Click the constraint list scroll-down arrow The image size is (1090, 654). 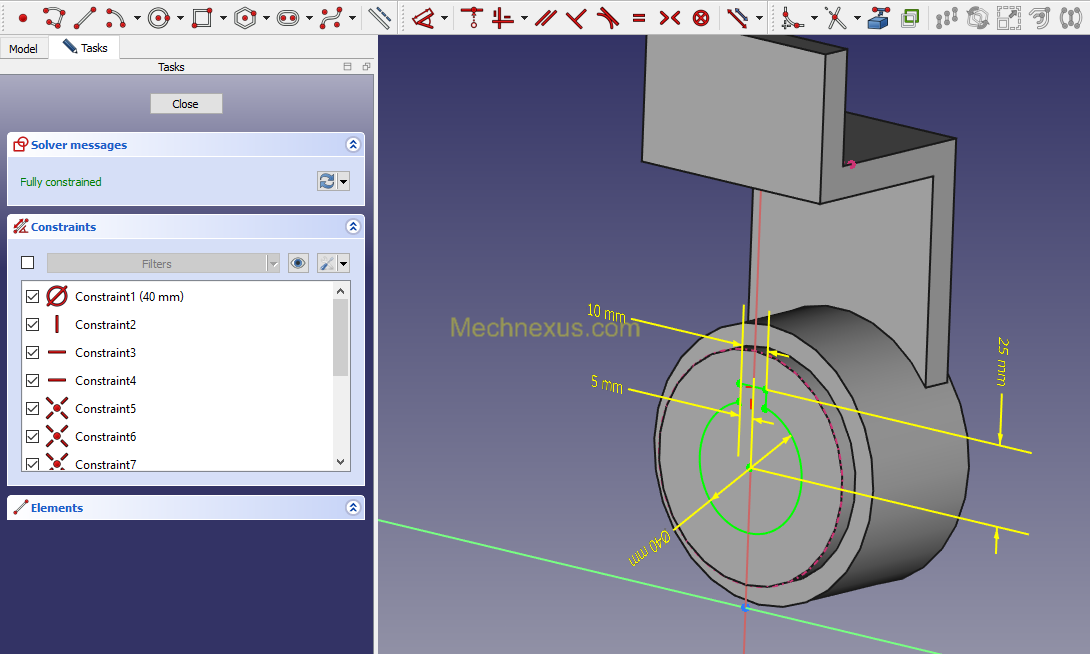pos(341,461)
